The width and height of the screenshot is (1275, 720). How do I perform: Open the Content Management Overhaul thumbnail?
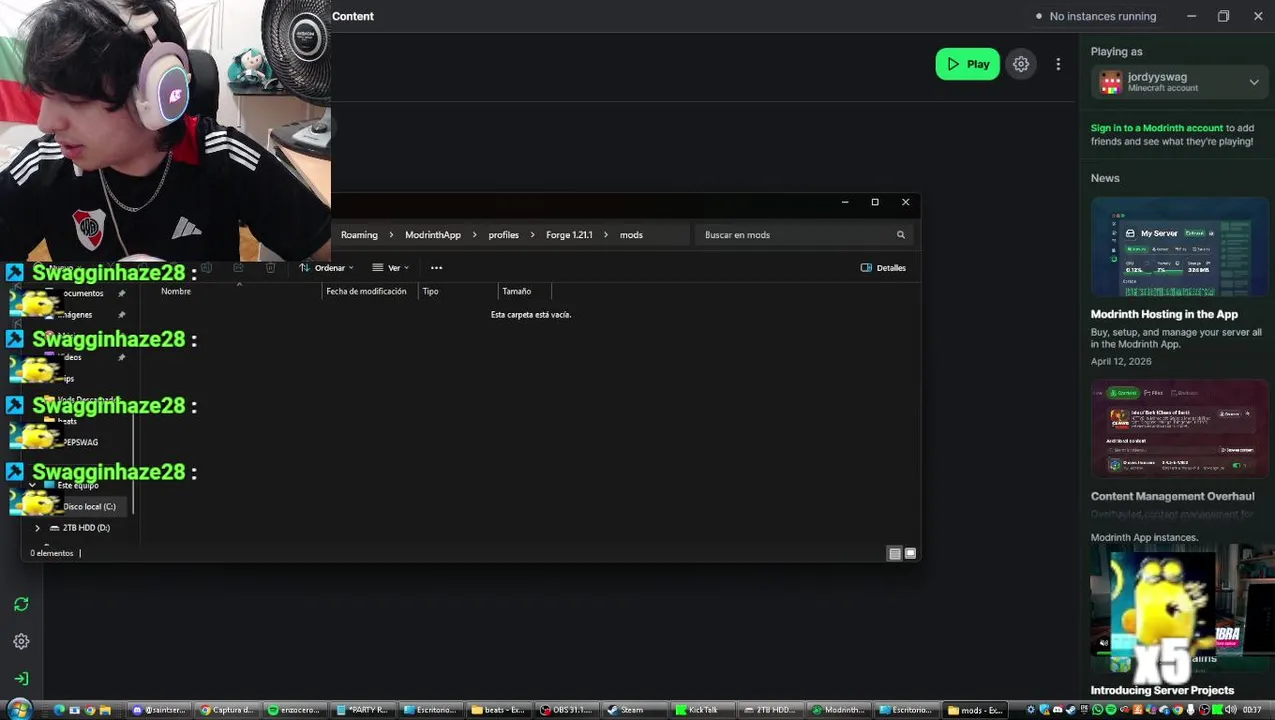point(1180,429)
